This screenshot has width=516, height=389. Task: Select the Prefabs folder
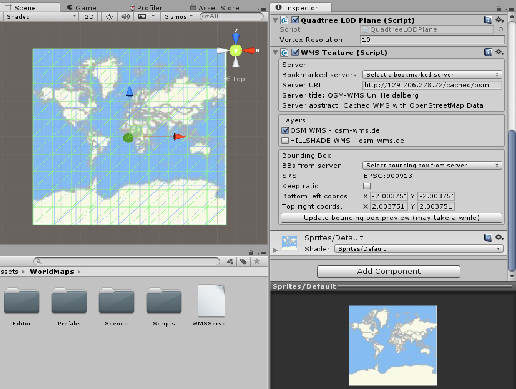[69, 307]
